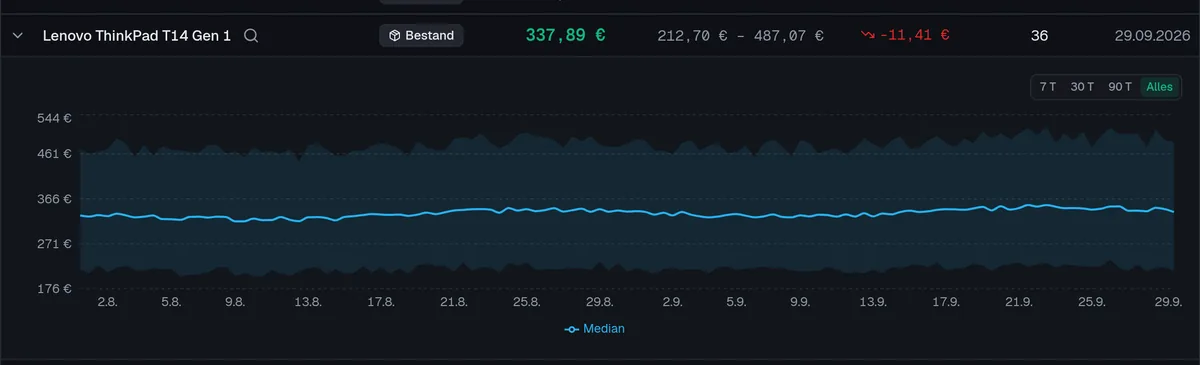Click the 25.8. x-axis date label
Viewport: 1200px width, 365px height.
527,301
